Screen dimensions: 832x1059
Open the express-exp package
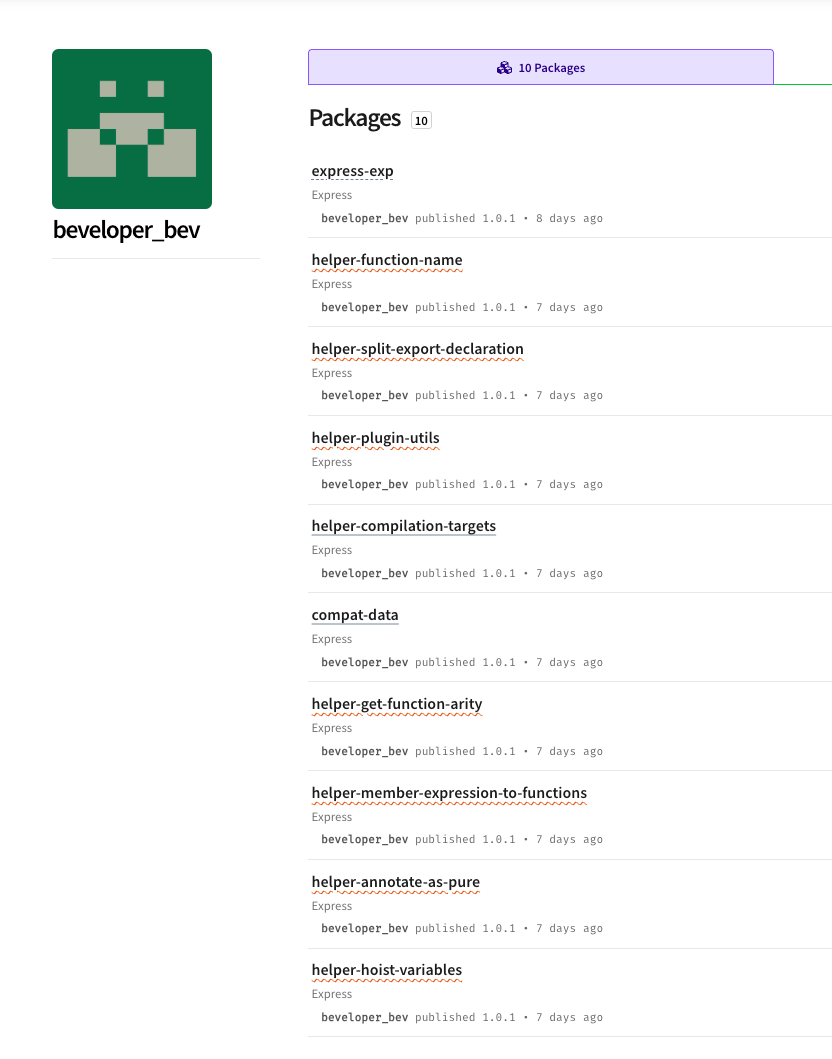tap(353, 172)
